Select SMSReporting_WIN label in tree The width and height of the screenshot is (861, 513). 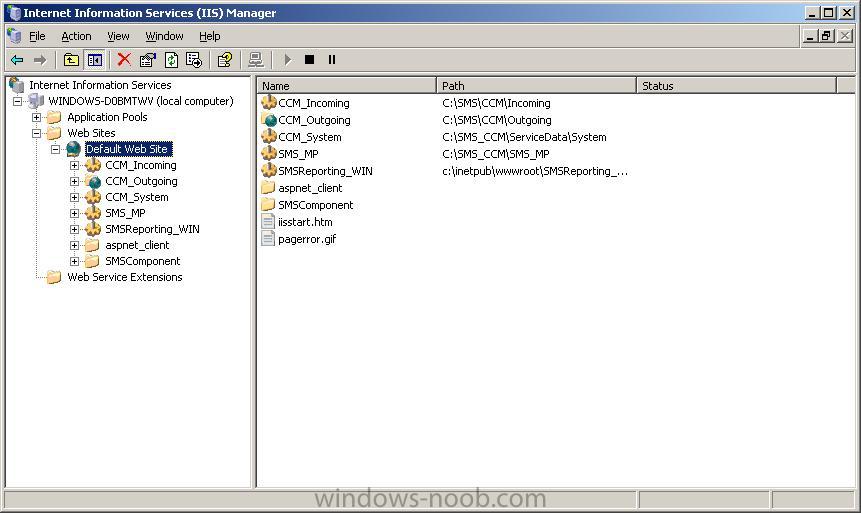click(x=152, y=230)
